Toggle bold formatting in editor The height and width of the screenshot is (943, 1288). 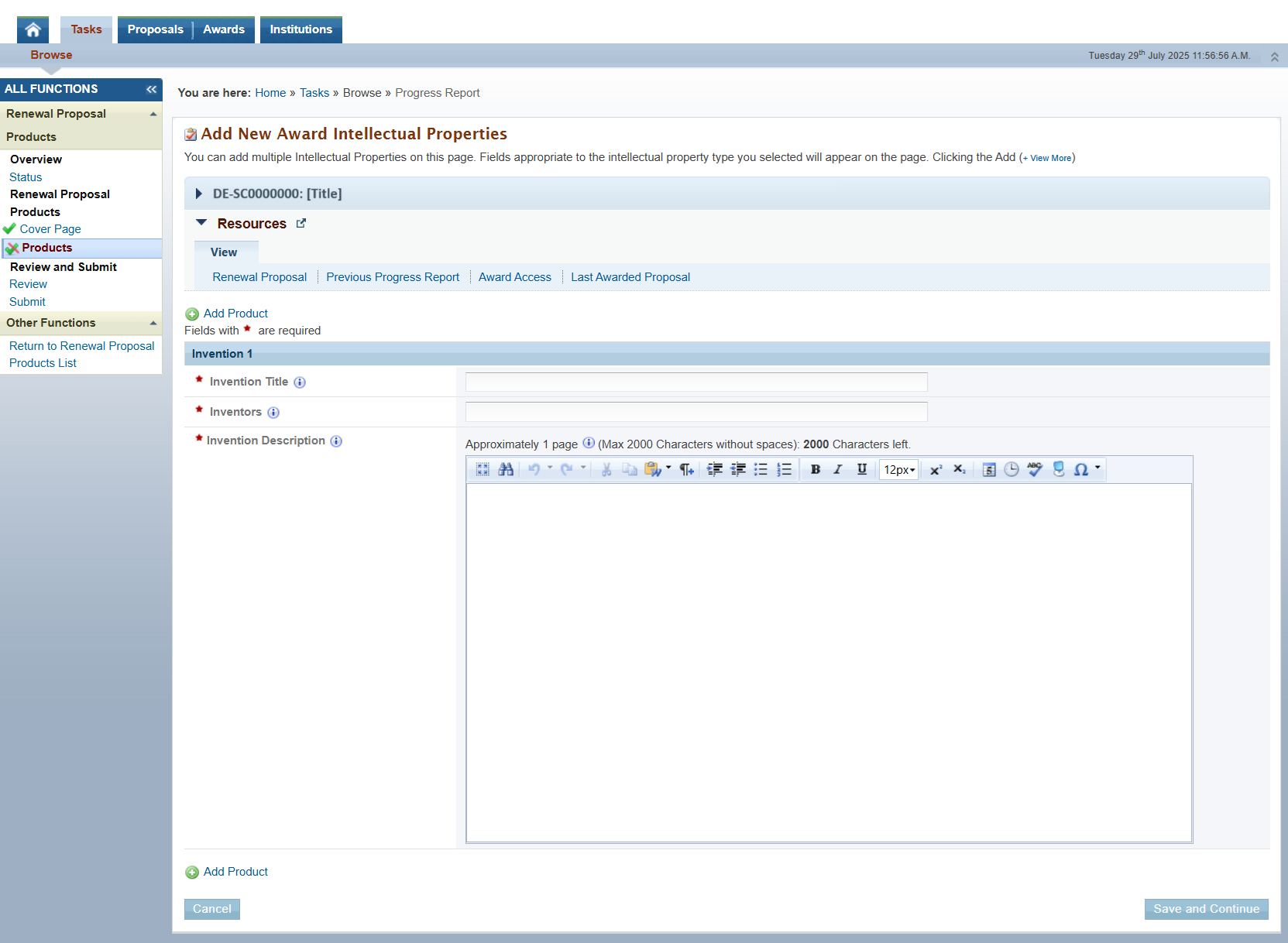(x=816, y=469)
